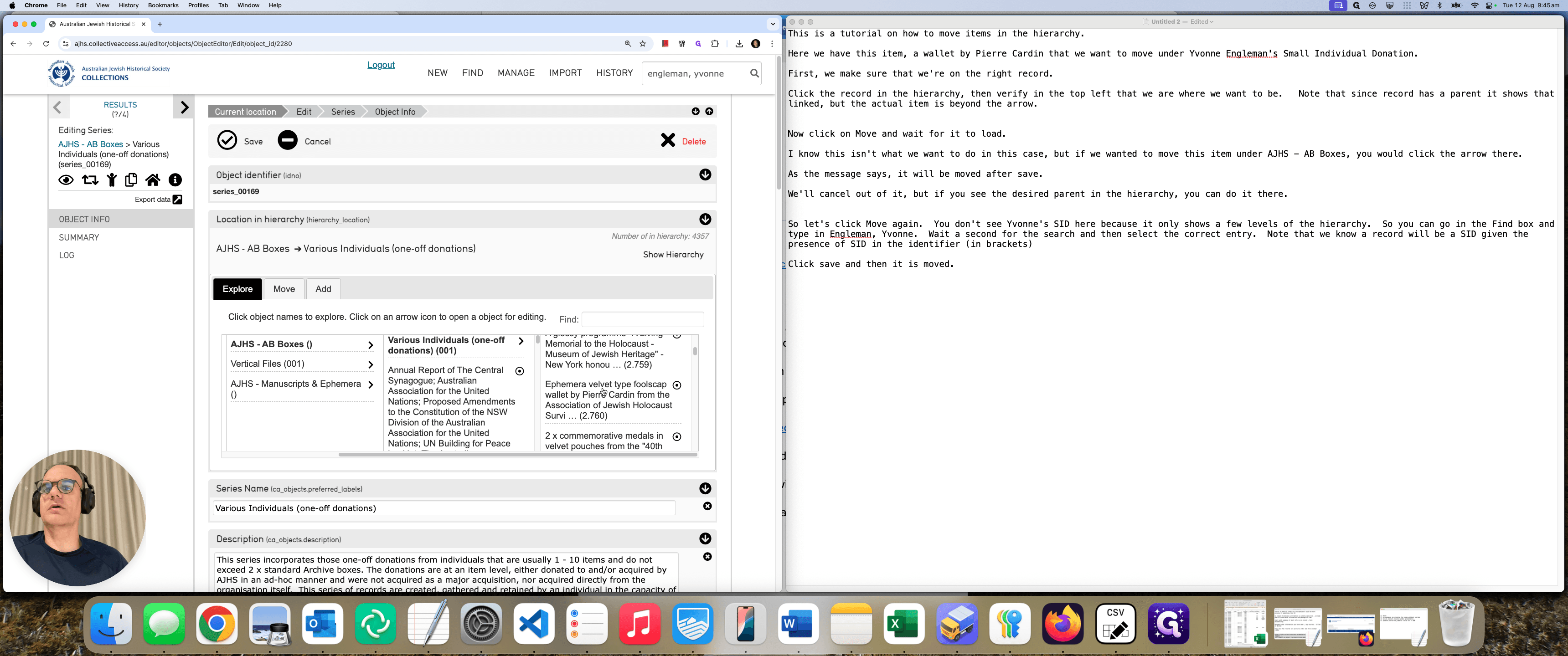Expand AJHS - AB Boxes () arrow in hierarchy browser
The image size is (1568, 656).
point(370,345)
